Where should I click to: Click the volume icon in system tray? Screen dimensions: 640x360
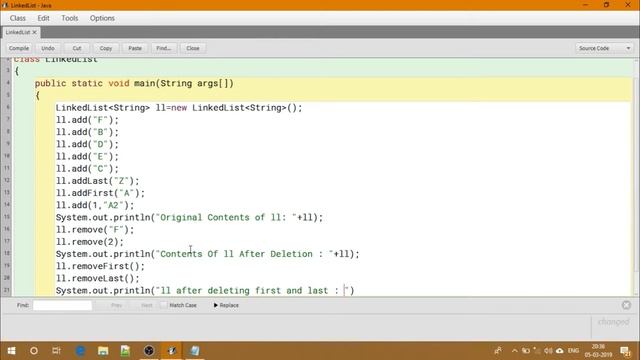(549, 351)
